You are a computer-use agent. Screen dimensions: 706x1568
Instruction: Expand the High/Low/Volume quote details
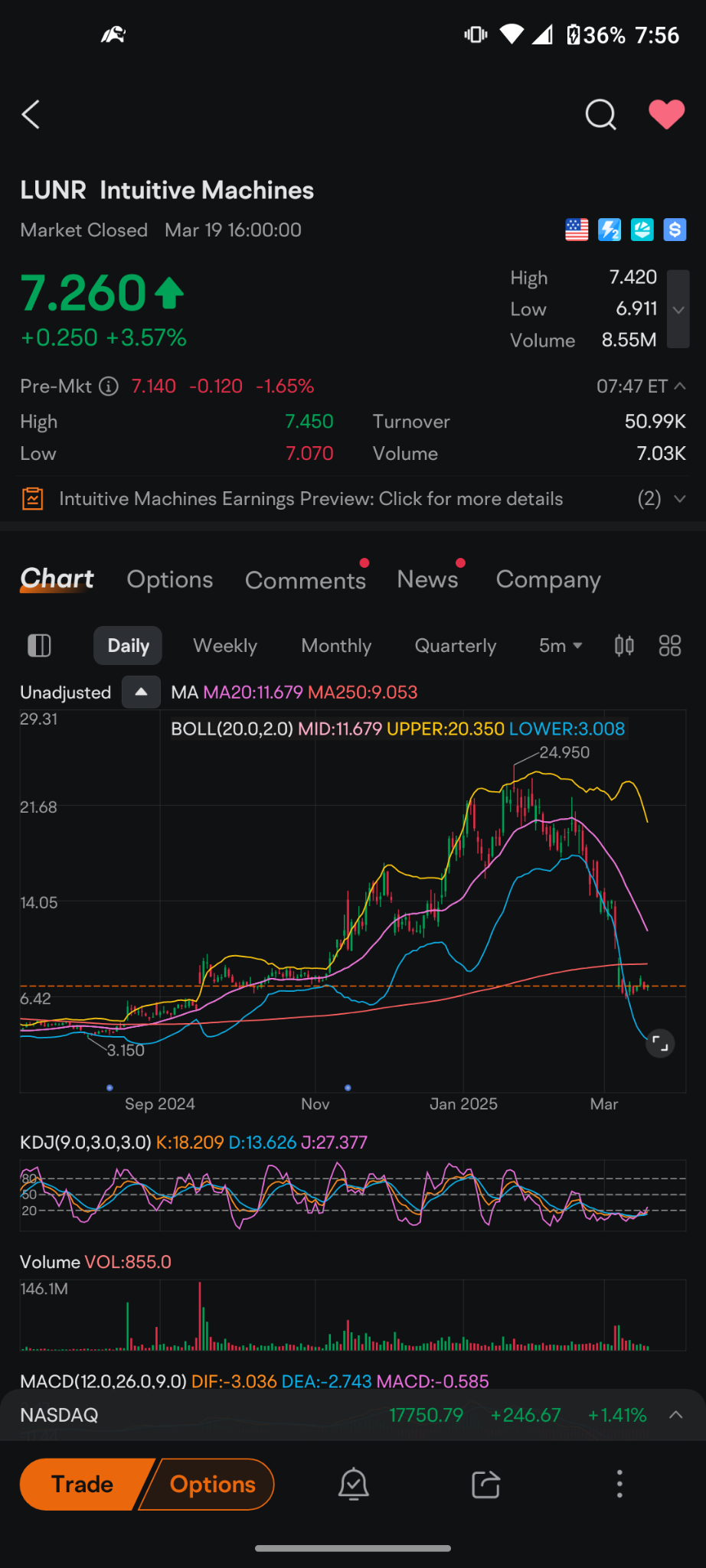[x=678, y=309]
